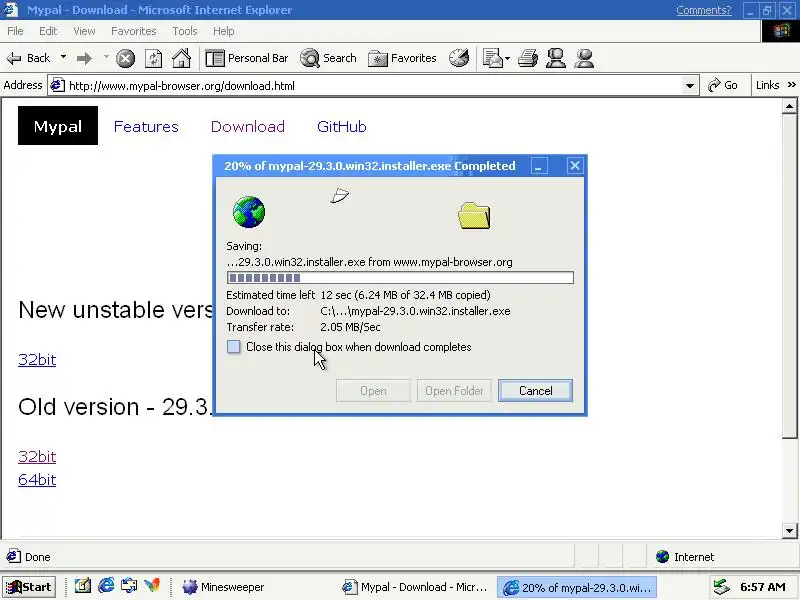Toggle the Personal Bar button
Viewport: 800px width, 600px height.
coord(247,58)
